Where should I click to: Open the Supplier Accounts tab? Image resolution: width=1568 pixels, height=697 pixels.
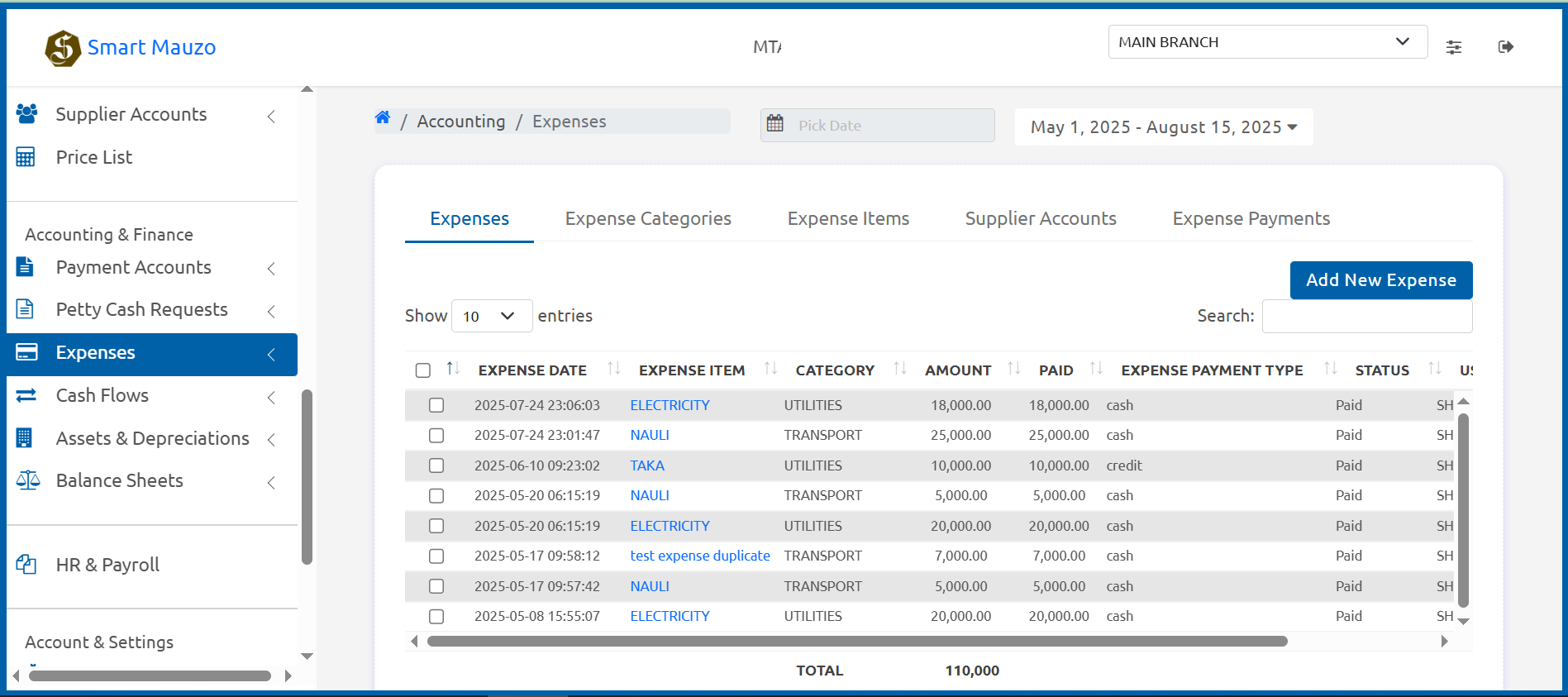[x=1041, y=218]
